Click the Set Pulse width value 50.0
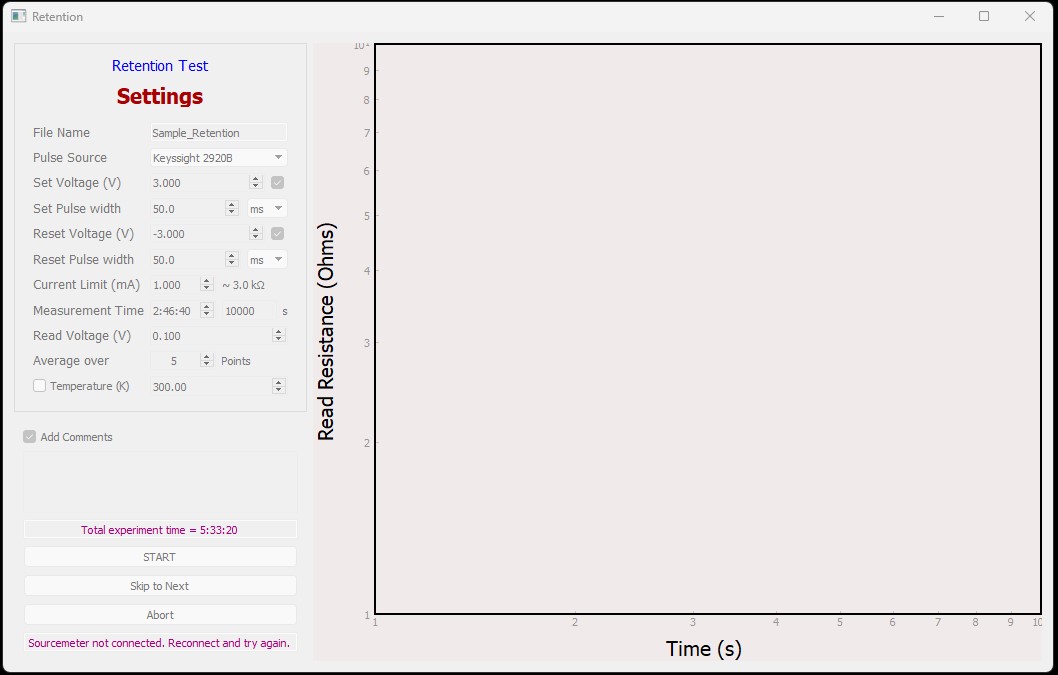Viewport: 1058px width, 675px height. pyautogui.click(x=188, y=209)
